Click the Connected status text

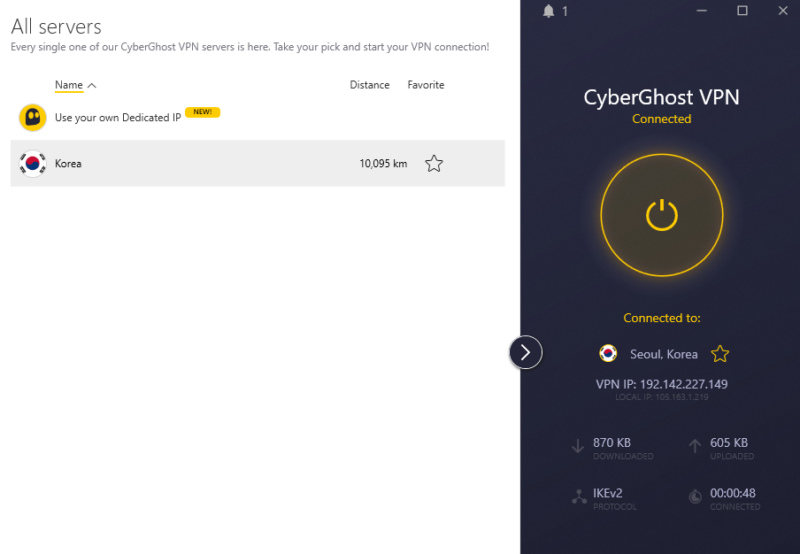(662, 119)
